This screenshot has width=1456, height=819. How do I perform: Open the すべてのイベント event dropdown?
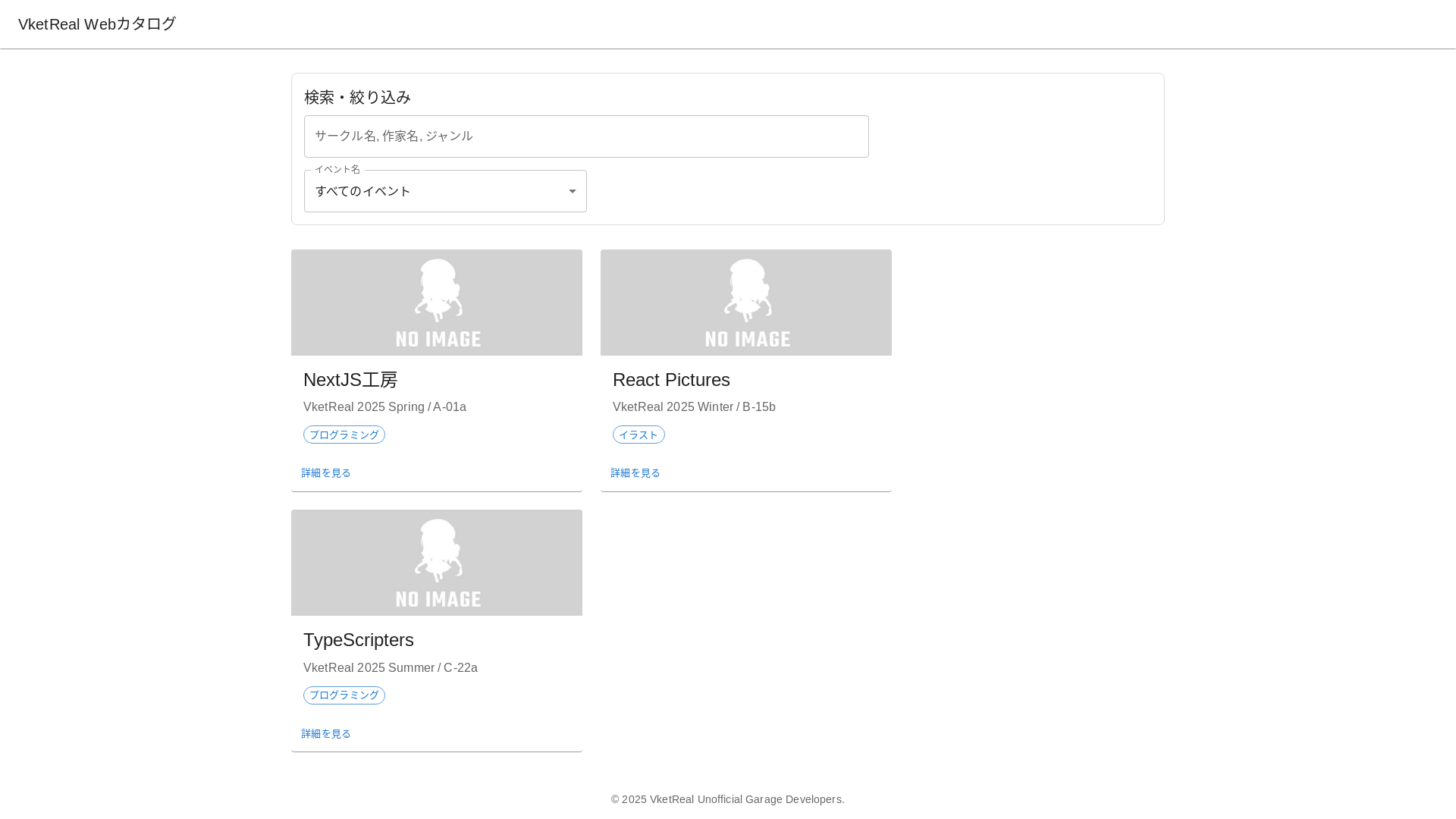pyautogui.click(x=445, y=191)
